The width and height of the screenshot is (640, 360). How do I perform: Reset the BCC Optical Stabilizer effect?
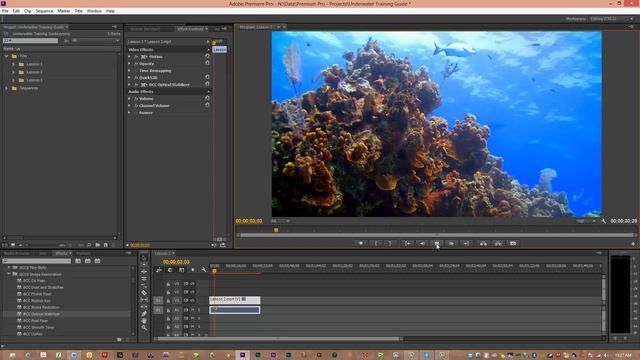coord(207,84)
